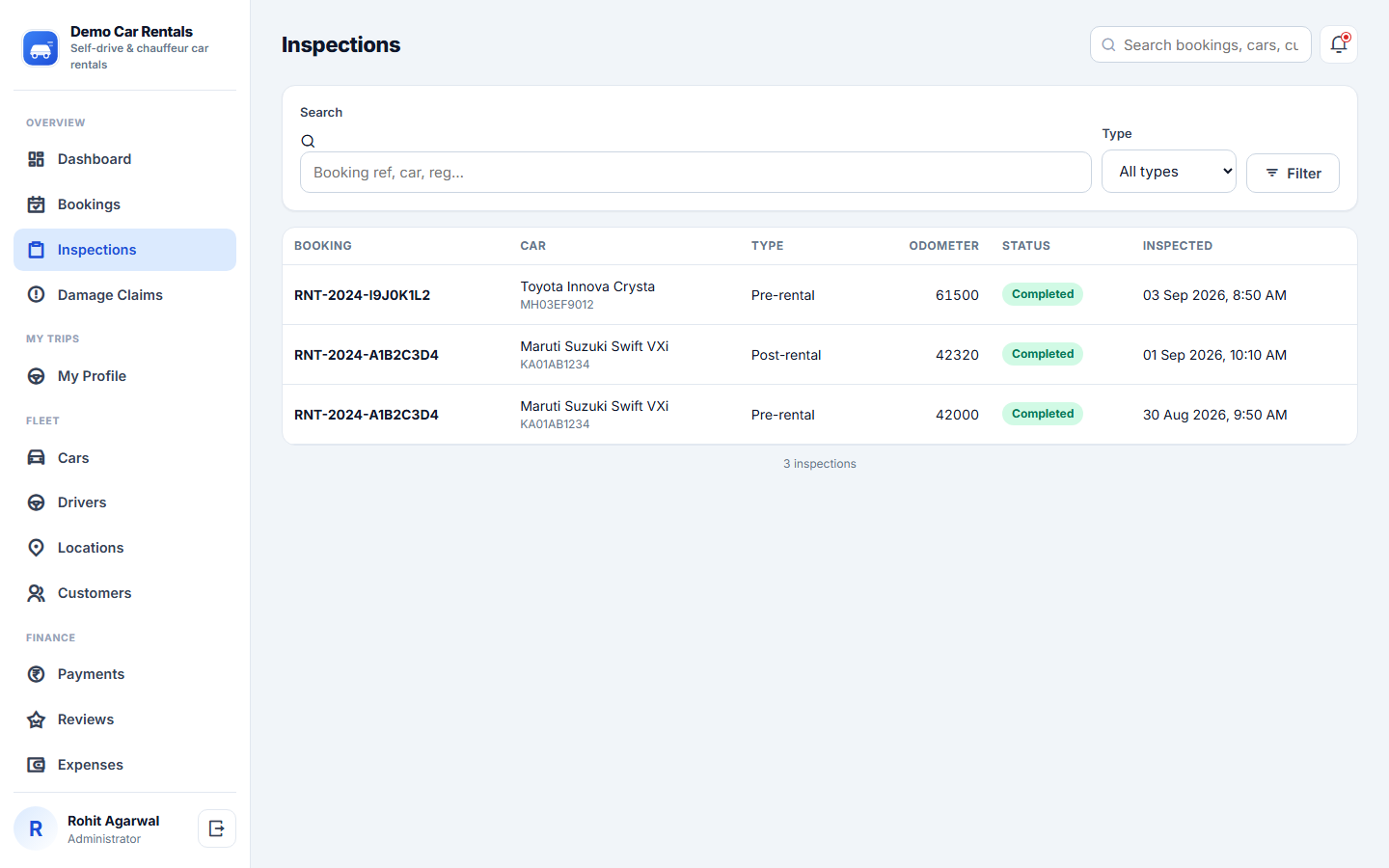The width and height of the screenshot is (1389, 868).
Task: Open the Payments section
Action: (x=124, y=674)
